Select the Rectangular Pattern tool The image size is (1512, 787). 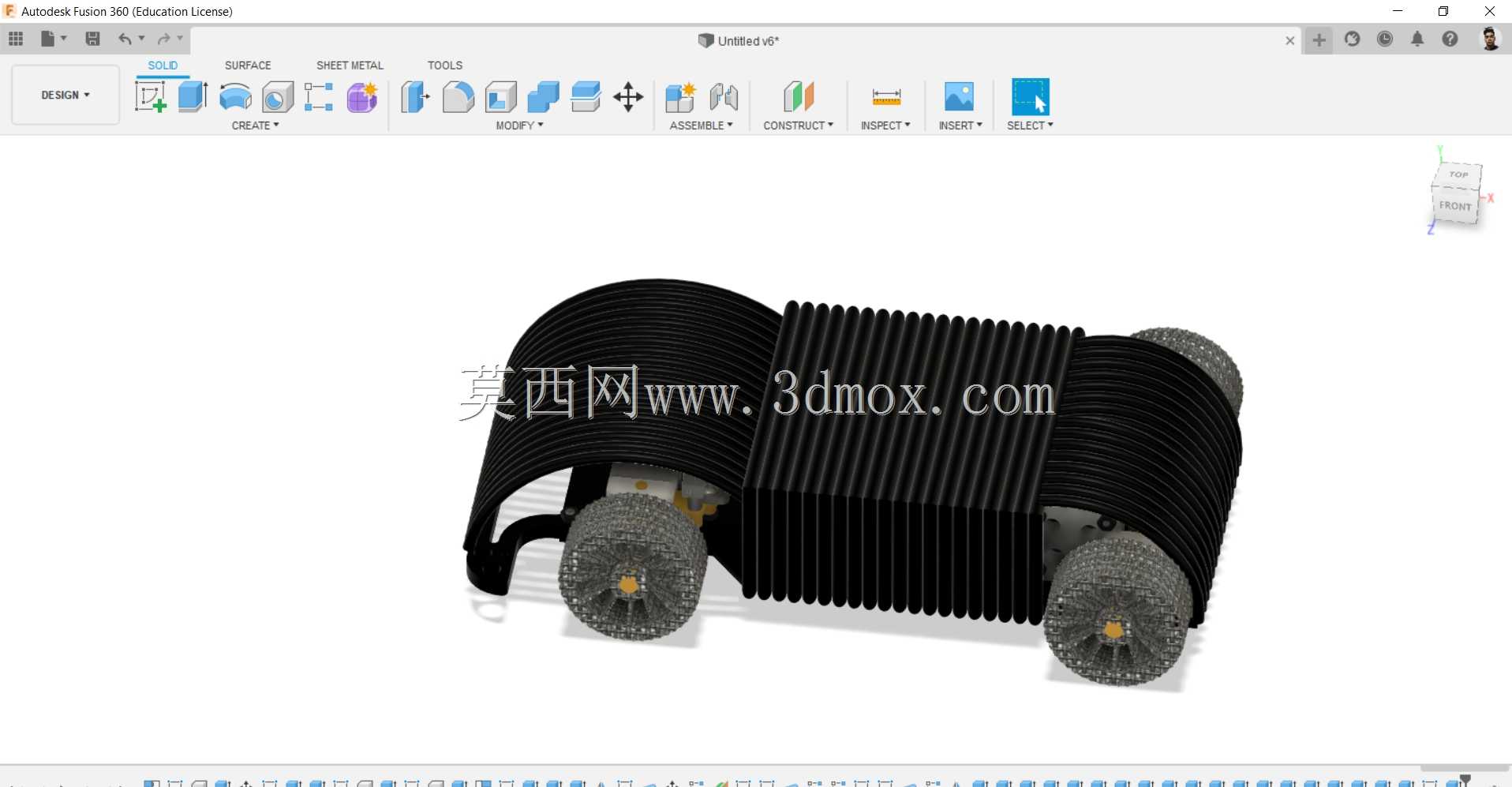319,97
